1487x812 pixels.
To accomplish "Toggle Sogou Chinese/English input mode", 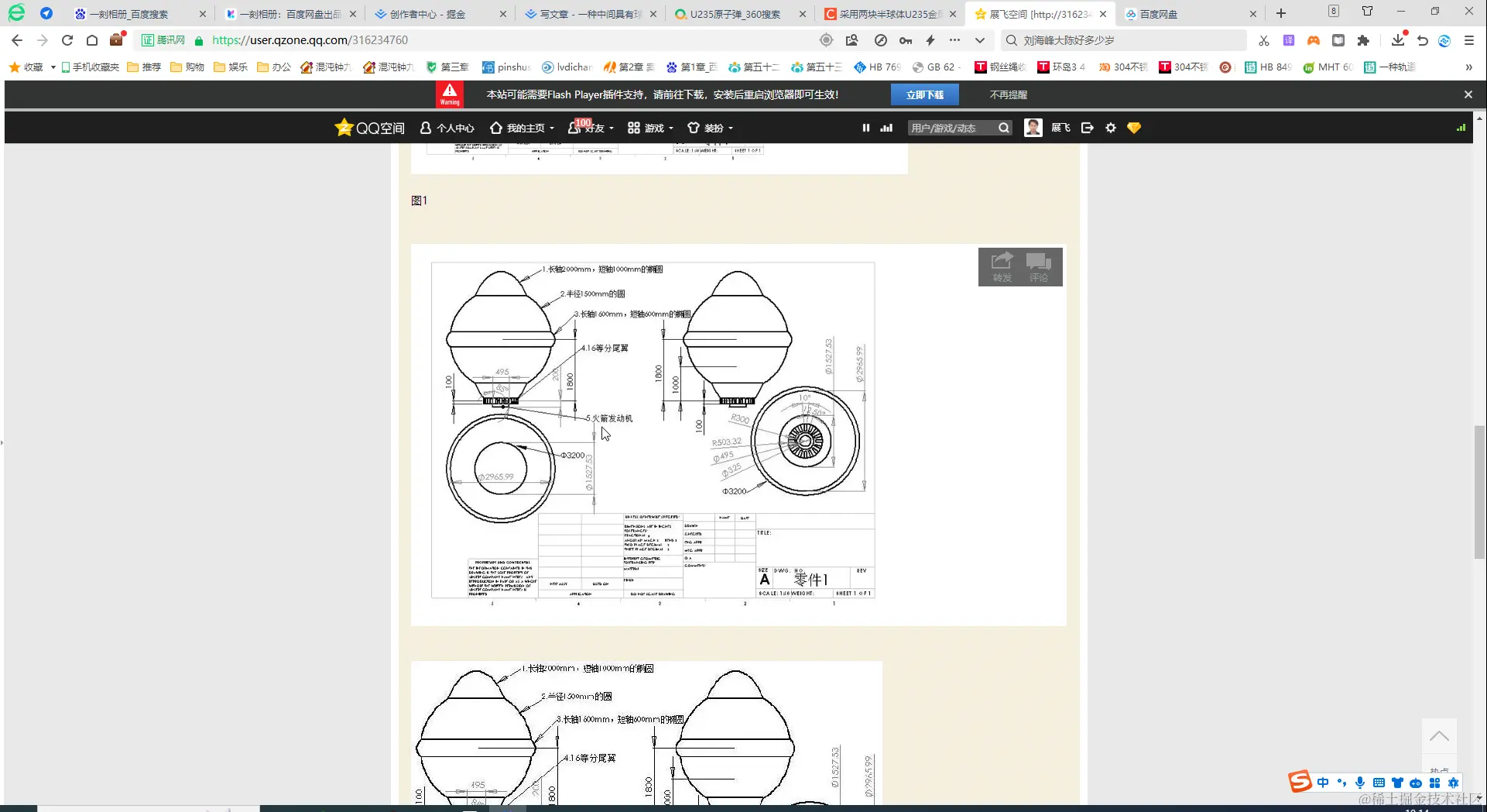I will coord(1323,783).
